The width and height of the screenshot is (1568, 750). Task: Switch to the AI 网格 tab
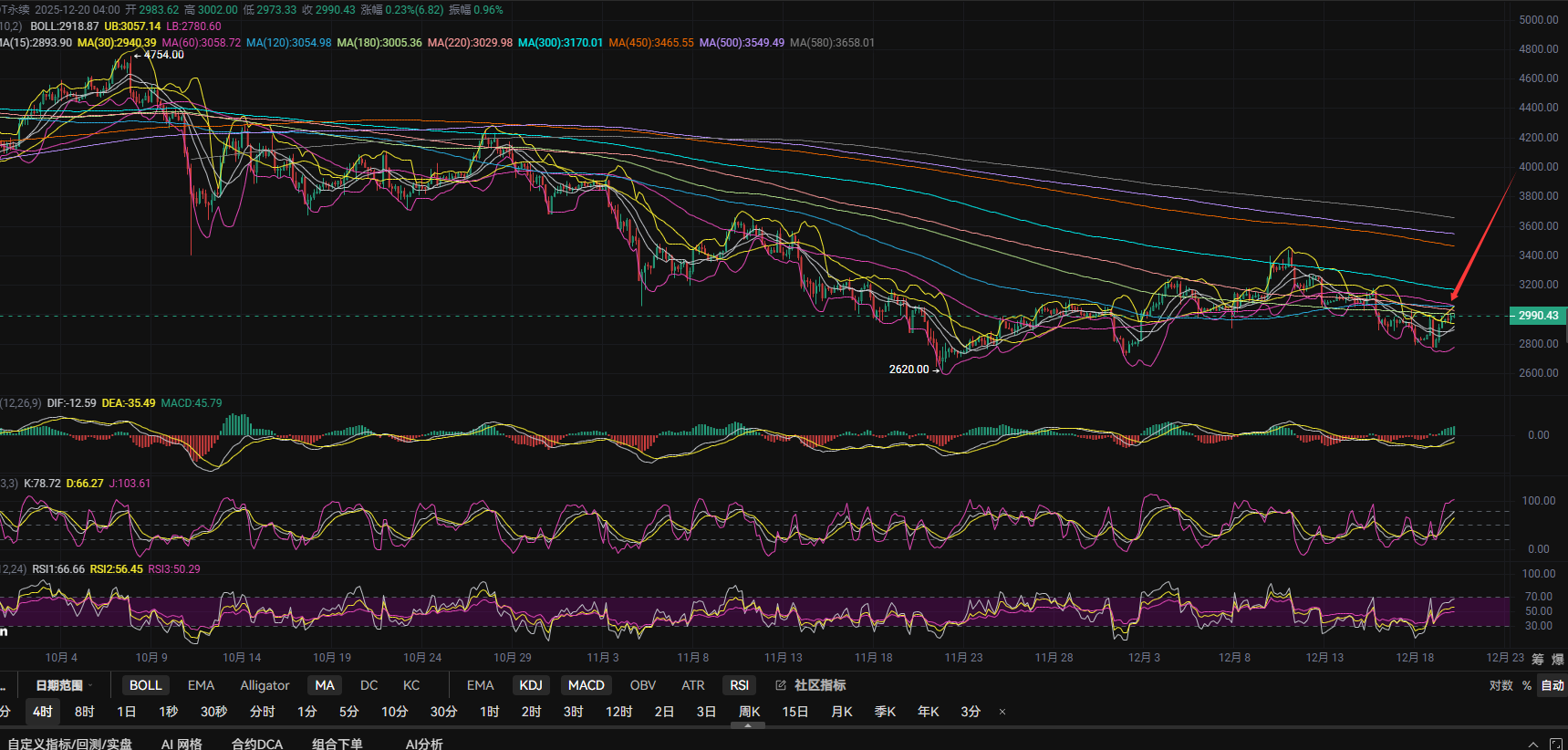point(182,744)
